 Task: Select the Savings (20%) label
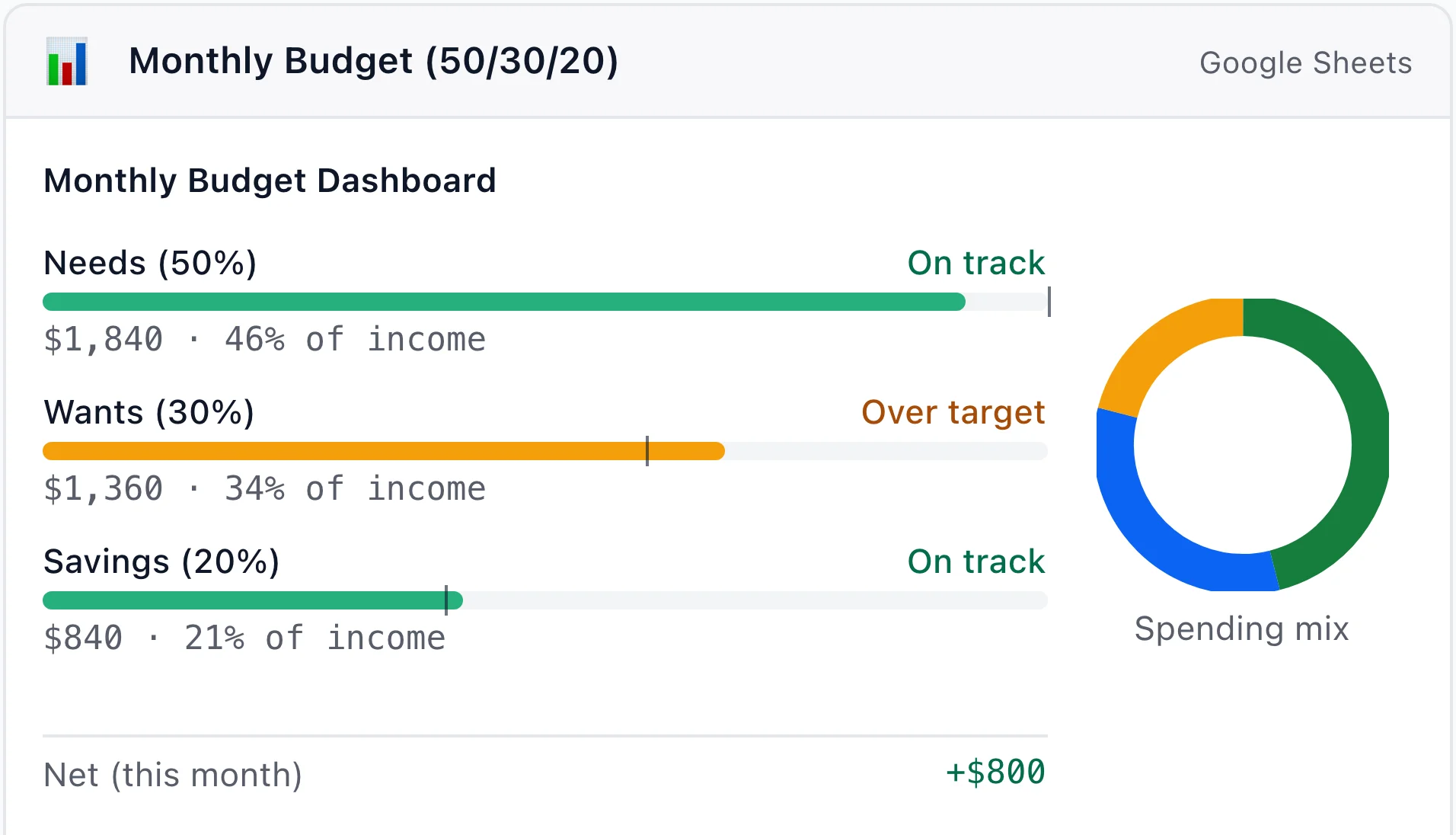point(161,561)
